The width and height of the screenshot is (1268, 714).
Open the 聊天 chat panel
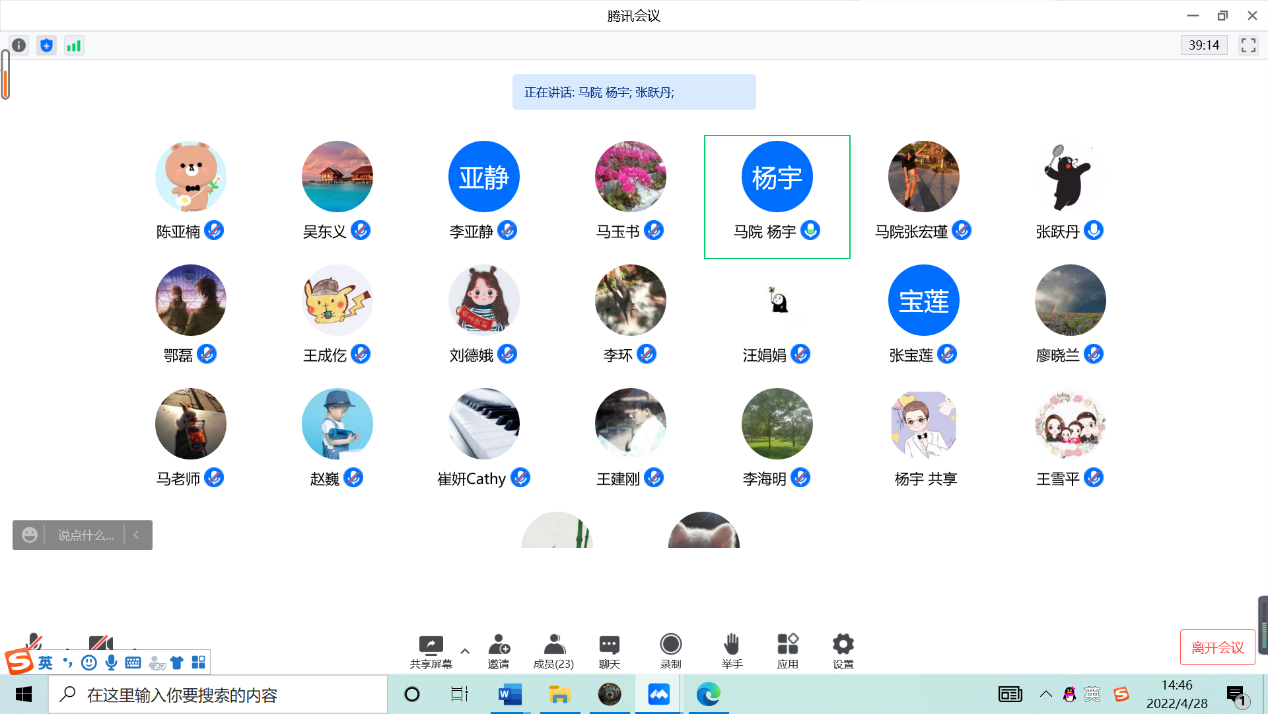coord(609,644)
